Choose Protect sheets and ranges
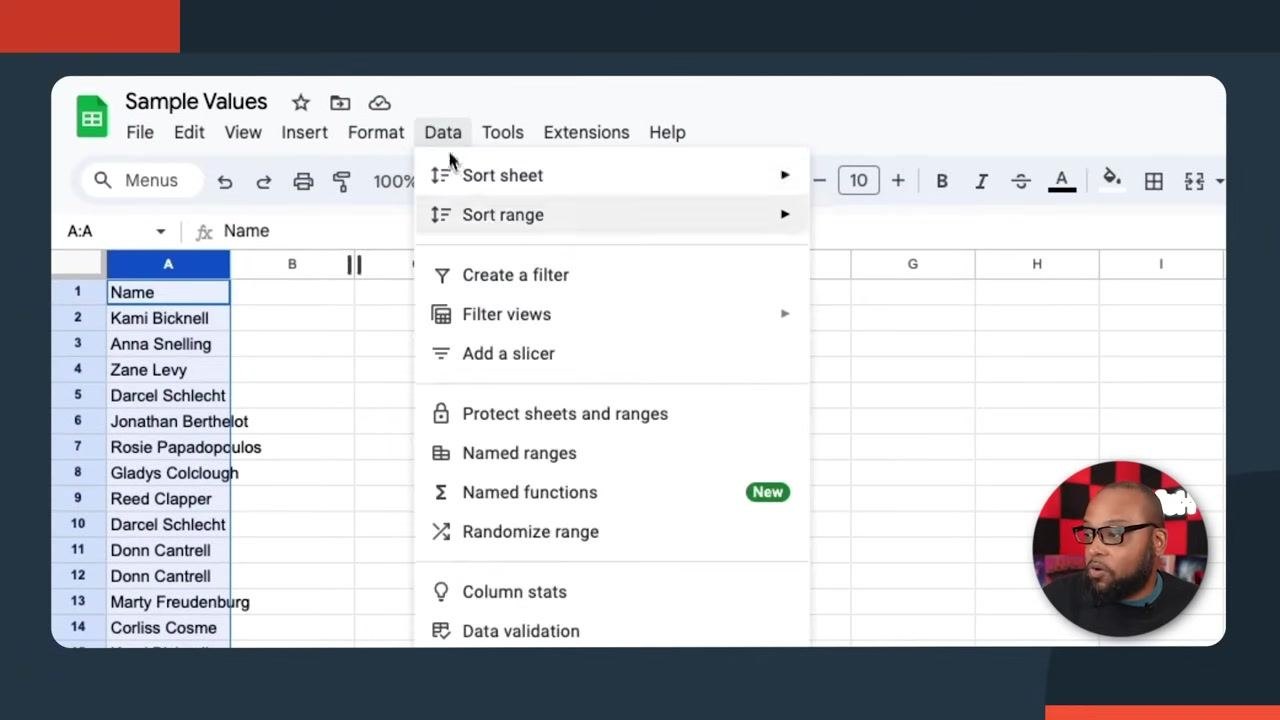The image size is (1280, 720). pyautogui.click(x=611, y=414)
